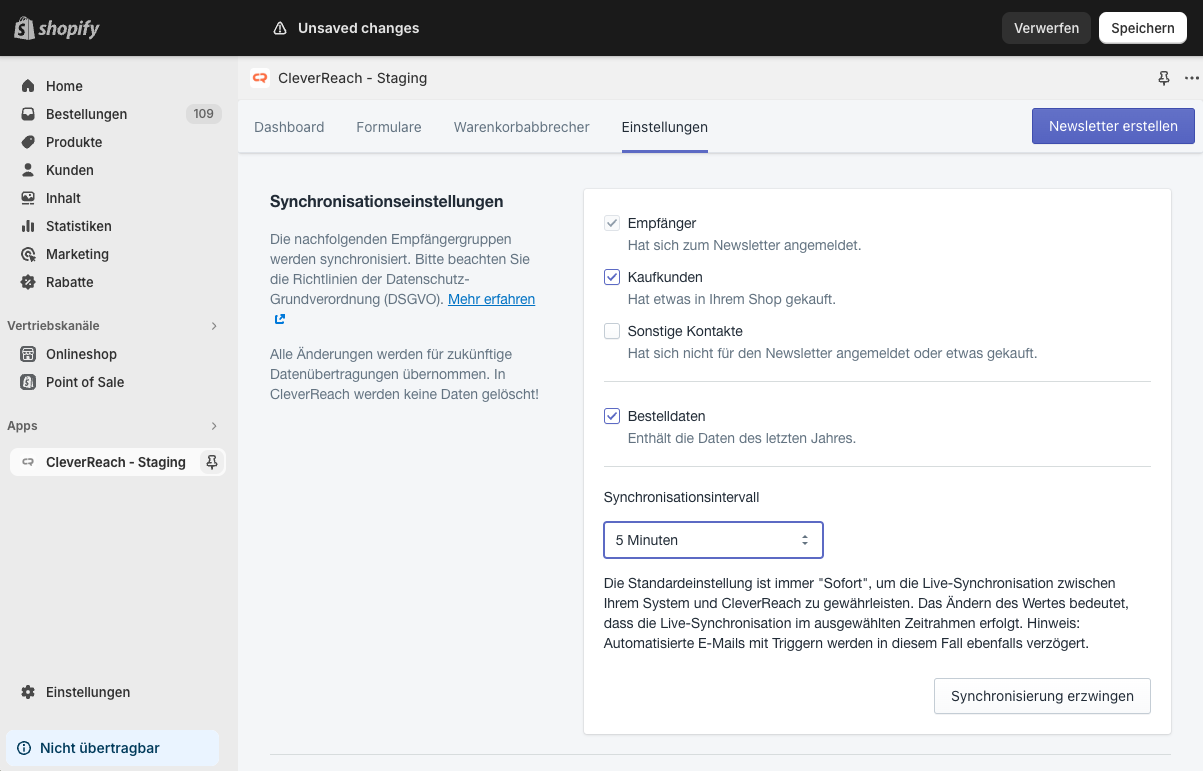Screen dimensions: 1203x771
Task: Click the Verwerfen button
Action: click(x=1046, y=28)
